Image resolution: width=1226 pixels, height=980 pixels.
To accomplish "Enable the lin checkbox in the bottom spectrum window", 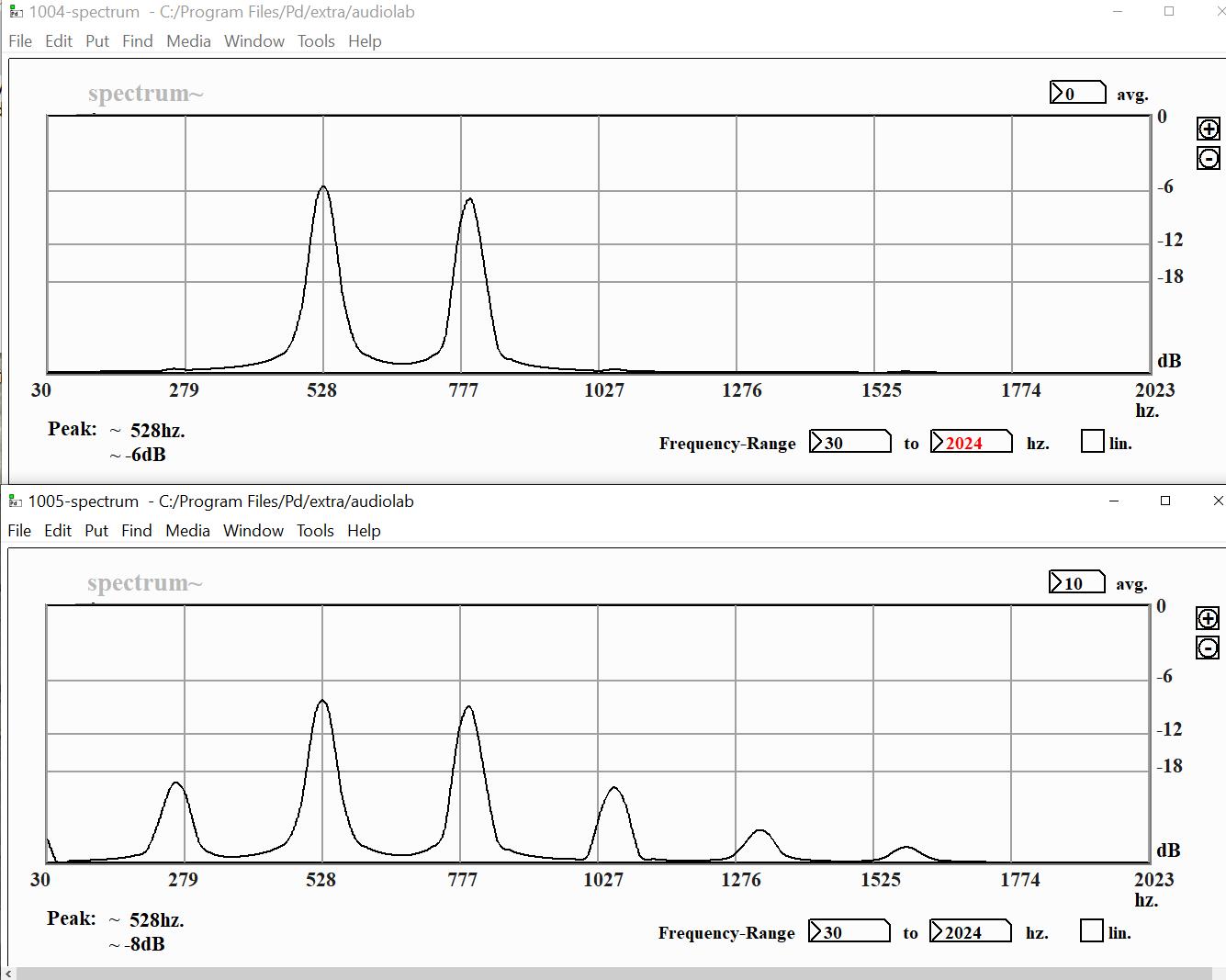I will tap(1091, 931).
